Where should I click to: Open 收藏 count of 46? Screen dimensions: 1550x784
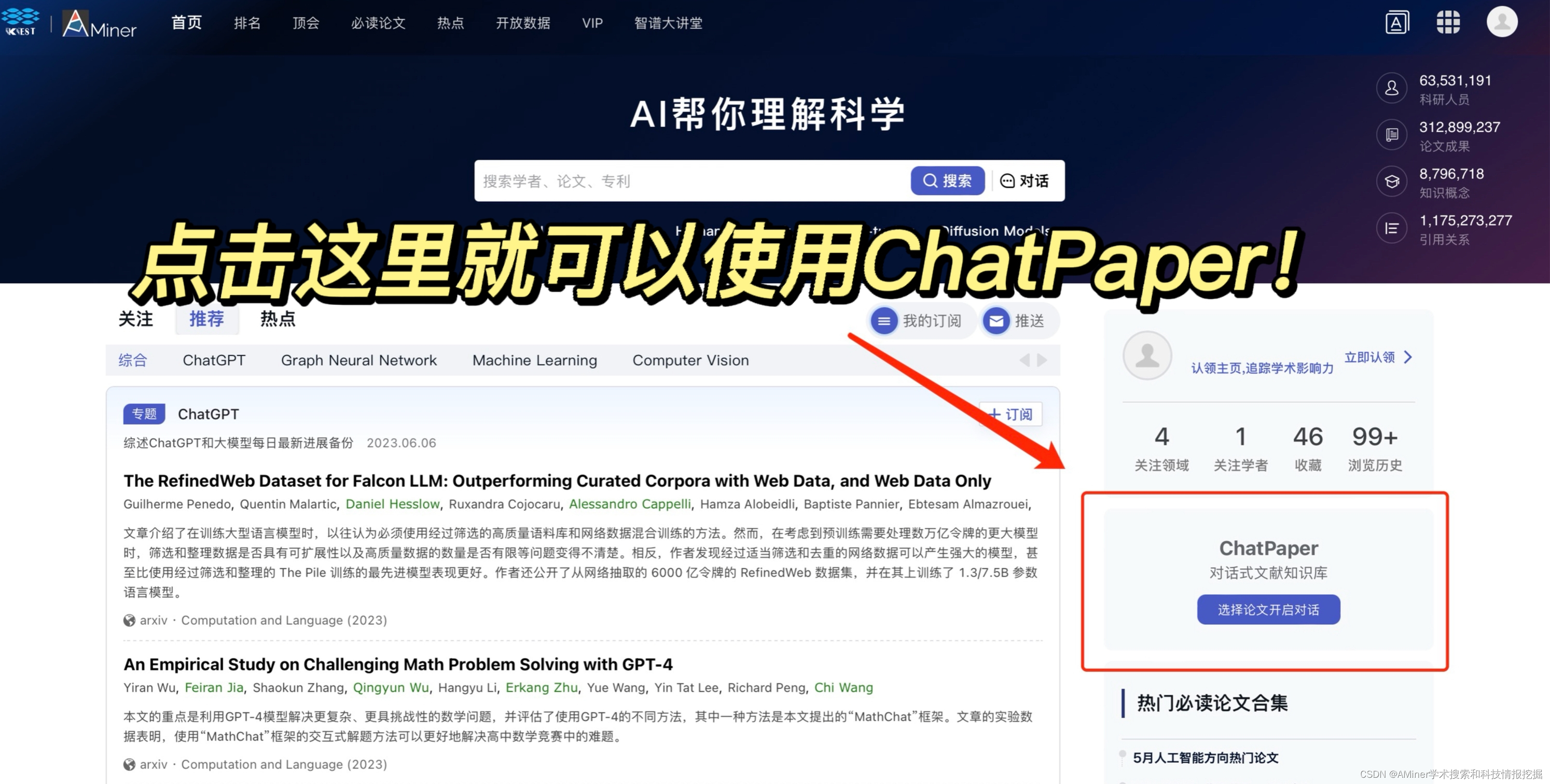(1308, 449)
